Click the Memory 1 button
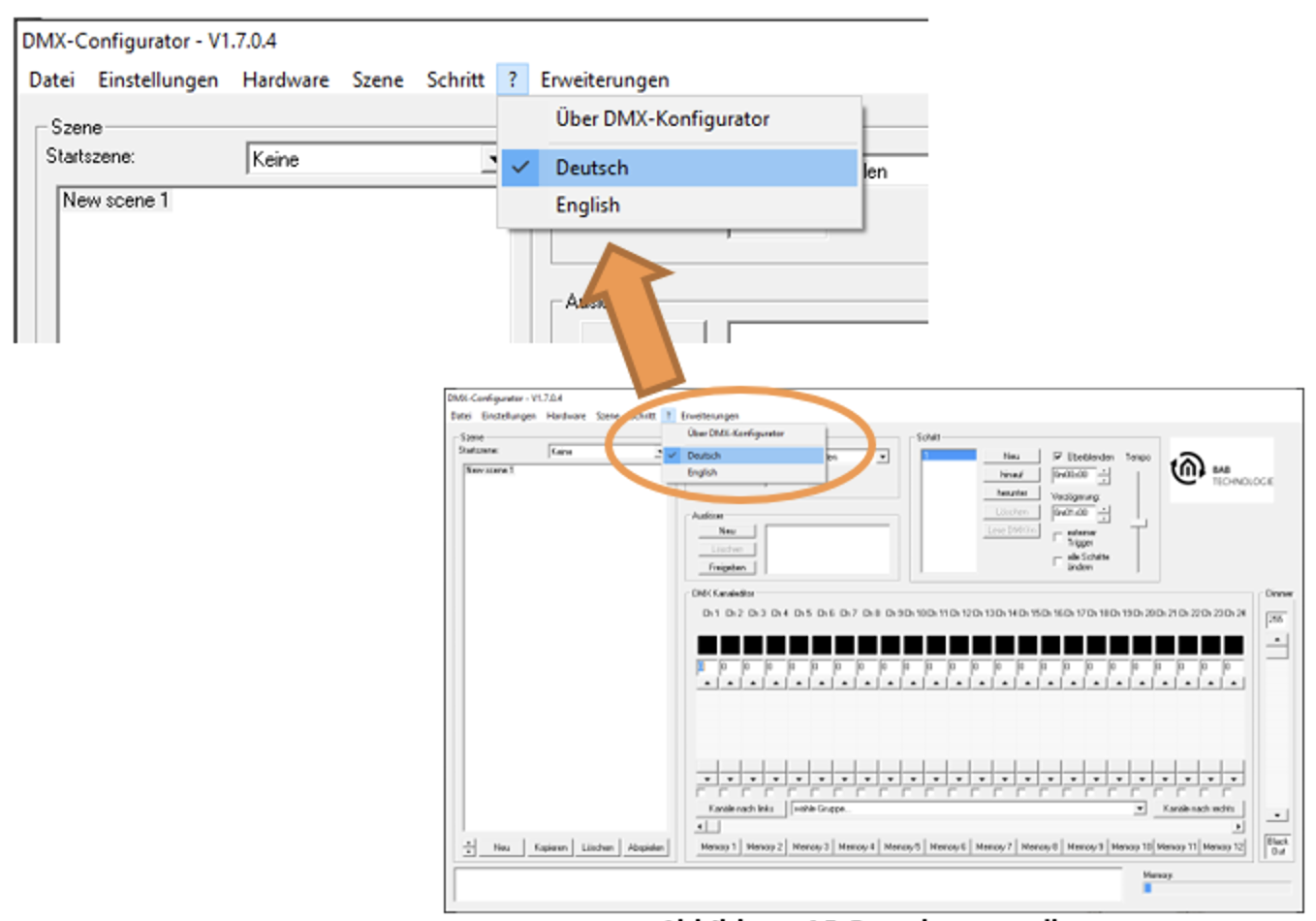The height and width of the screenshot is (921, 1316). coord(718,846)
